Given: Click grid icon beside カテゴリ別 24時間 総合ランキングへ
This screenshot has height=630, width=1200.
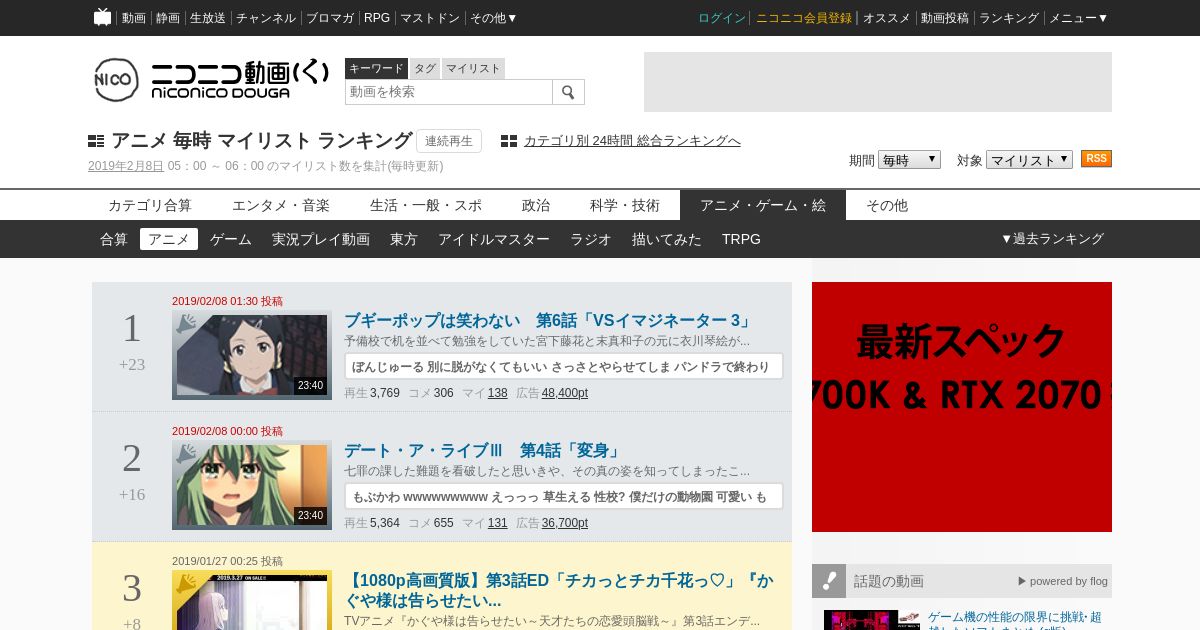Looking at the screenshot, I should click(x=509, y=141).
